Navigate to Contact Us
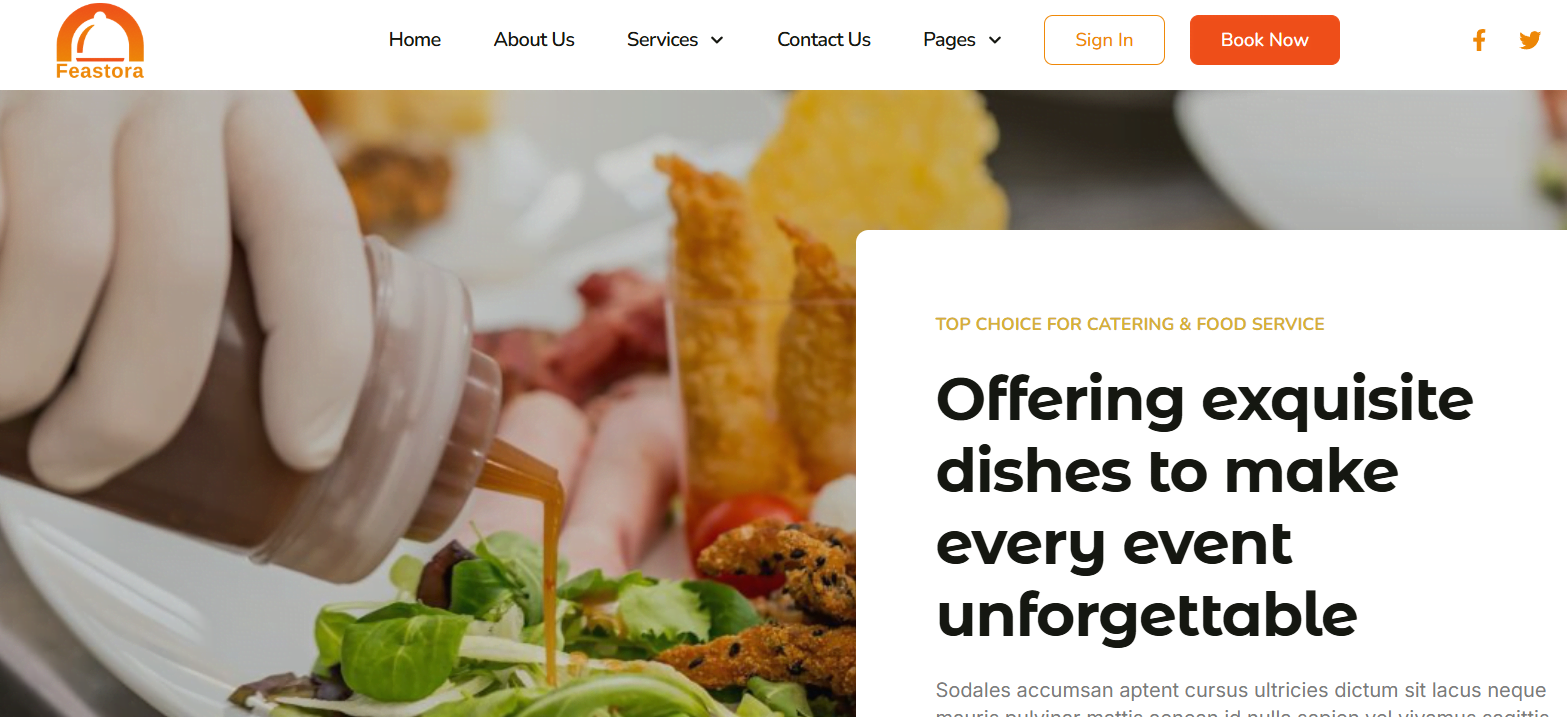The image size is (1567, 717). point(824,40)
